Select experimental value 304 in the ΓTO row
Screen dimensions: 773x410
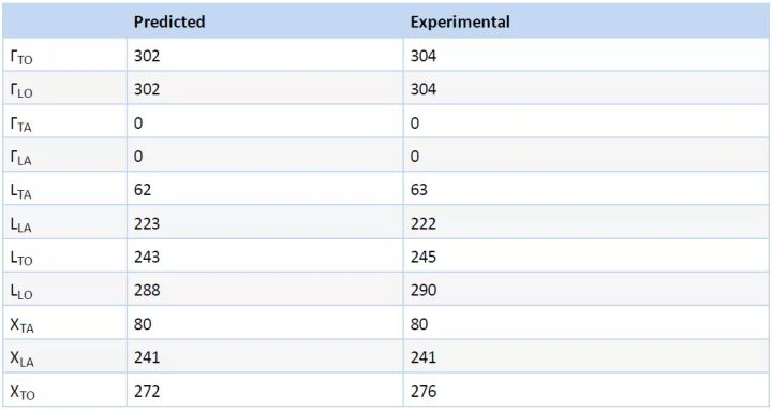point(423,56)
